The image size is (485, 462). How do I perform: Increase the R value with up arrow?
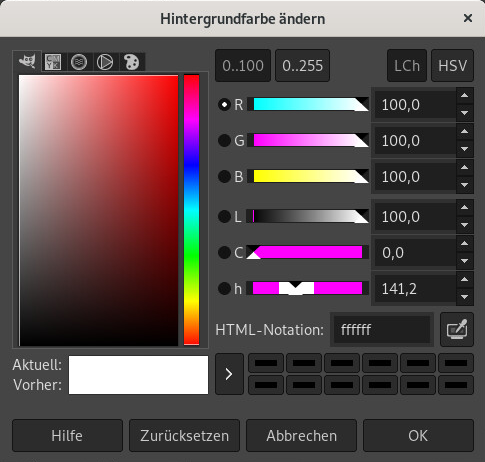coord(464,96)
